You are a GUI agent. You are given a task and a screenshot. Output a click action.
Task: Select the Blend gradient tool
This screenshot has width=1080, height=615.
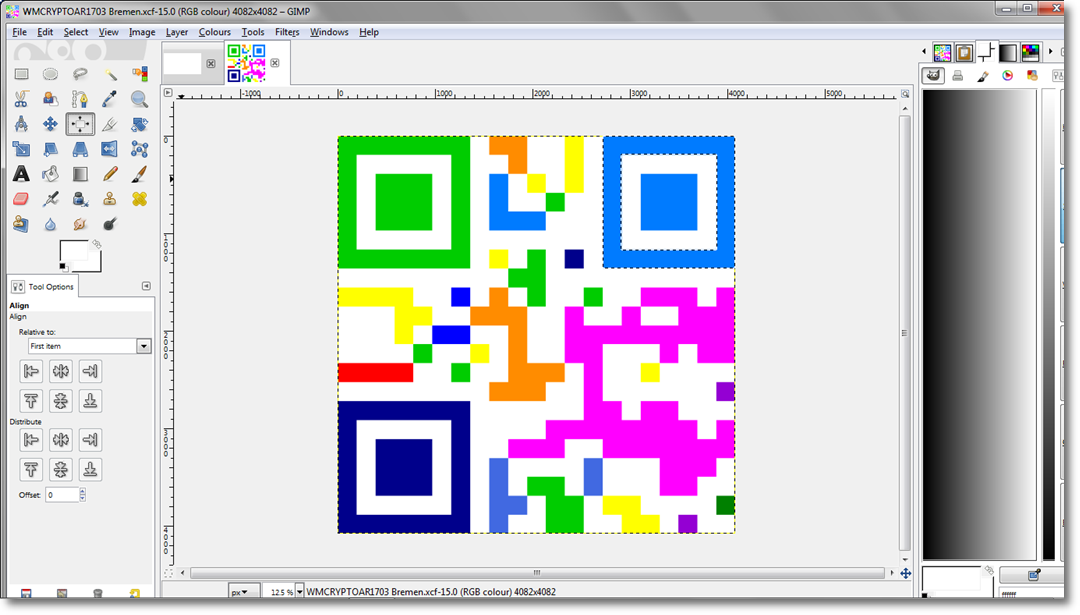pyautogui.click(x=80, y=174)
